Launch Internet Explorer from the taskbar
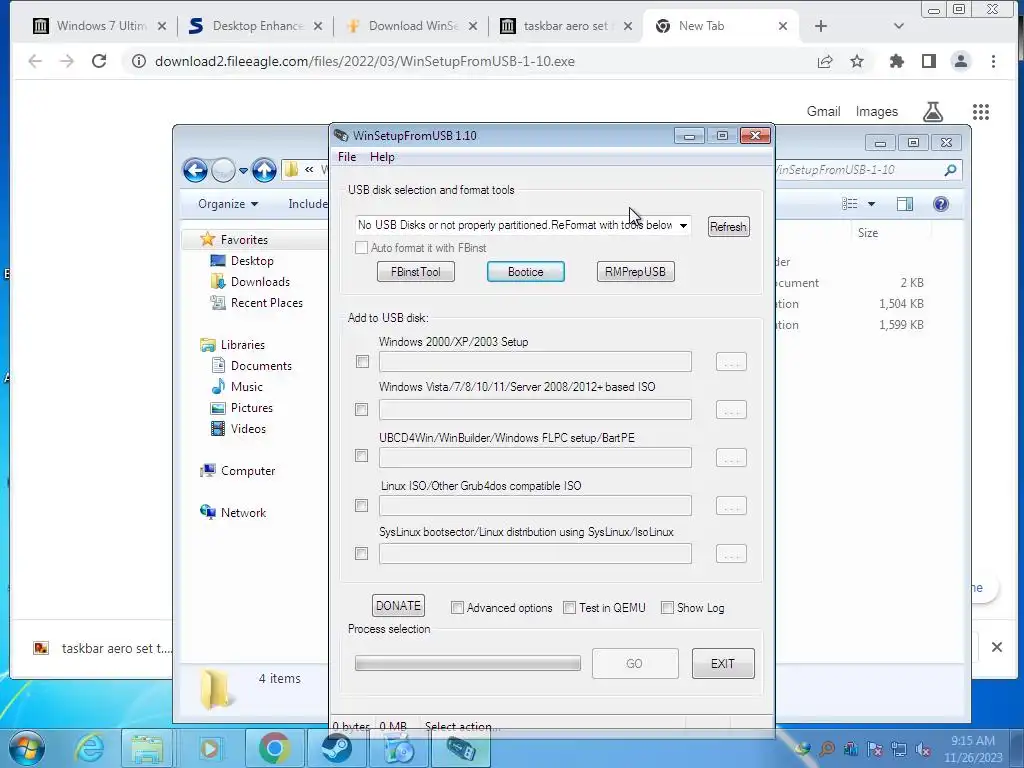This screenshot has width=1024, height=768. pyautogui.click(x=89, y=748)
